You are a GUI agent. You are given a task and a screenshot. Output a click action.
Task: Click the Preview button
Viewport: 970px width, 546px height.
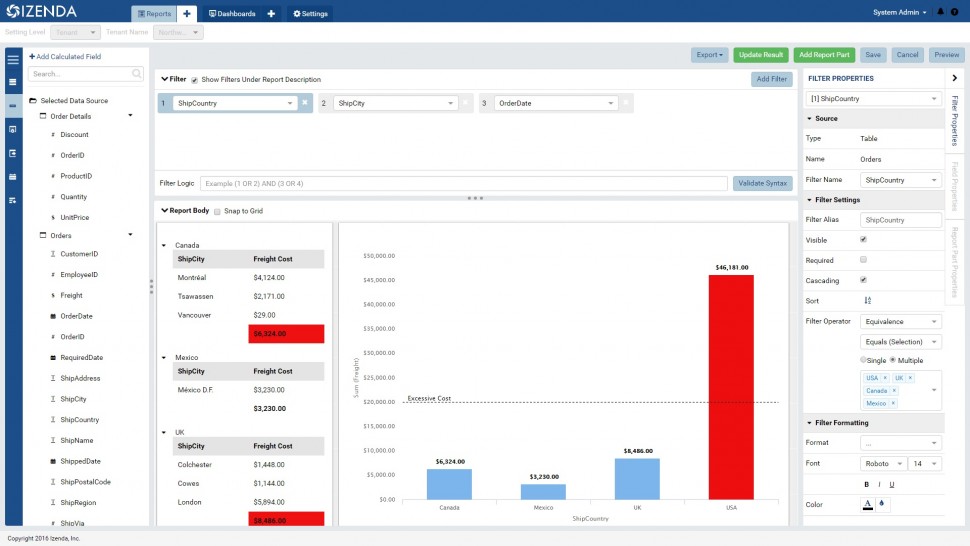pyautogui.click(x=946, y=55)
